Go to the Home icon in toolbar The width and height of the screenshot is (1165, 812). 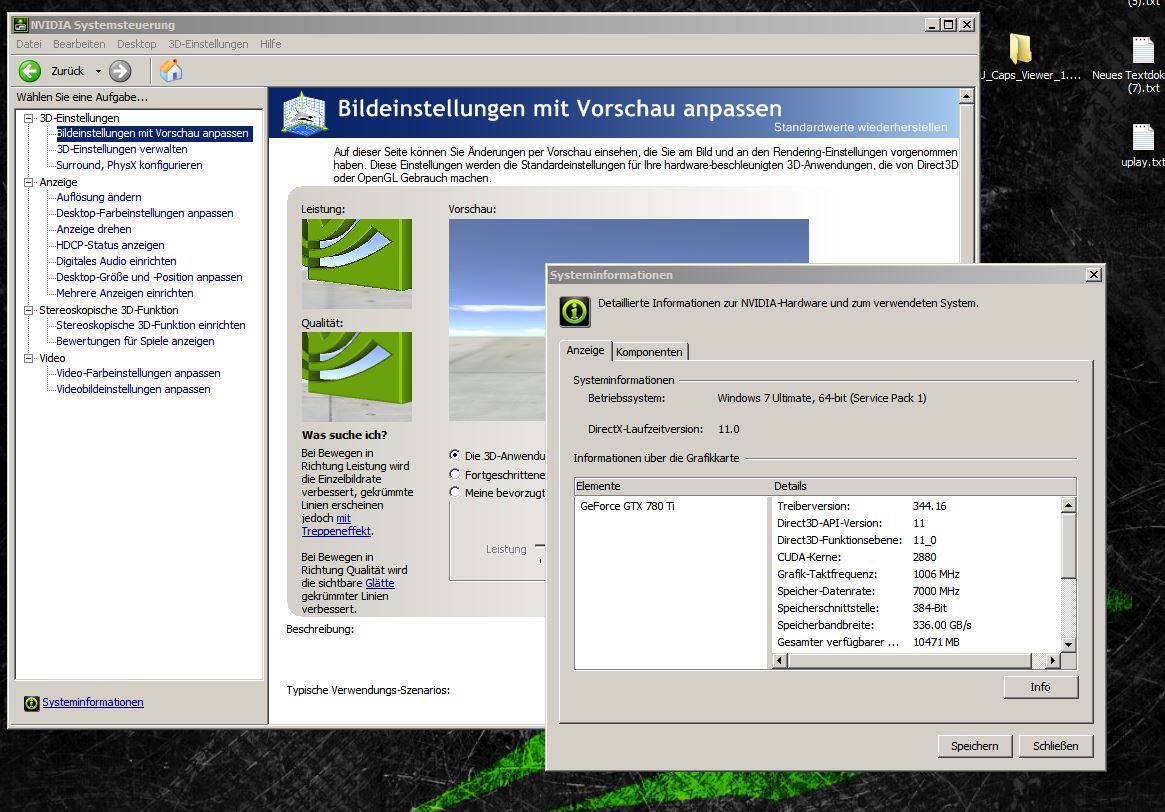[x=171, y=71]
